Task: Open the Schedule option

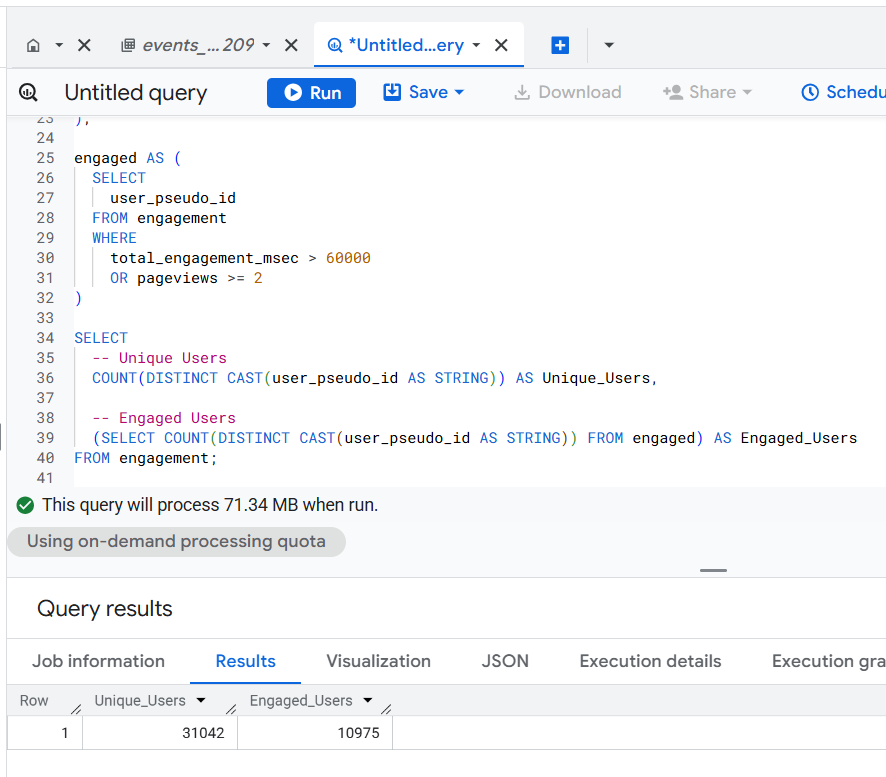Action: (x=843, y=92)
